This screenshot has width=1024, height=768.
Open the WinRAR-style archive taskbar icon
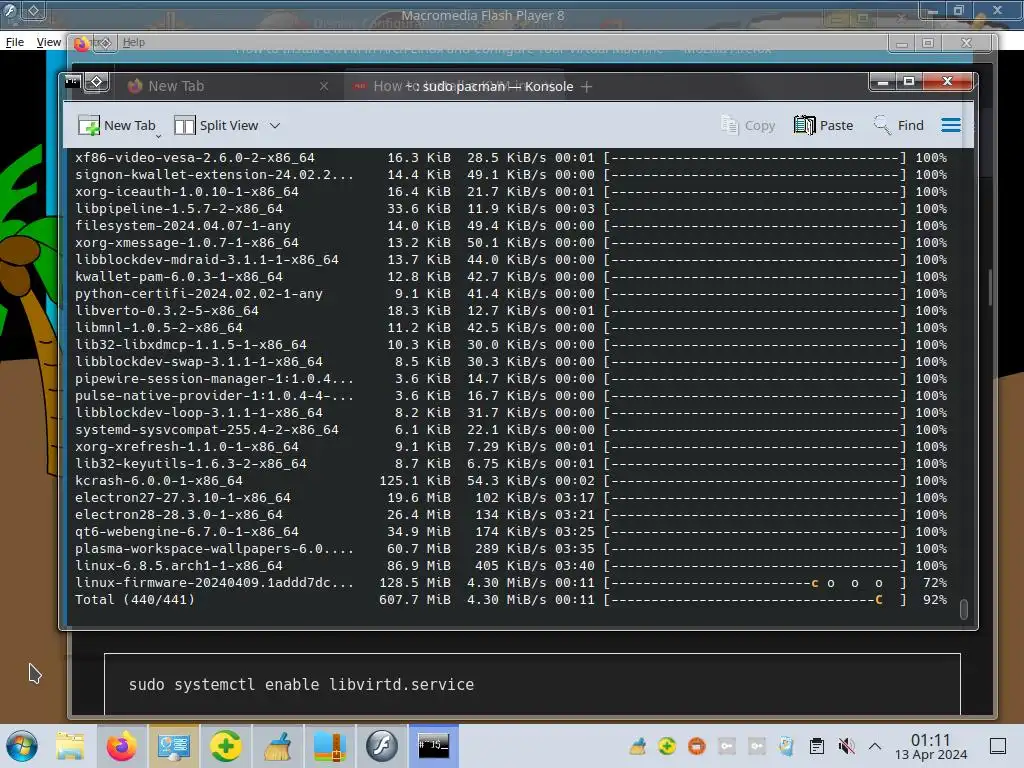[x=330, y=746]
